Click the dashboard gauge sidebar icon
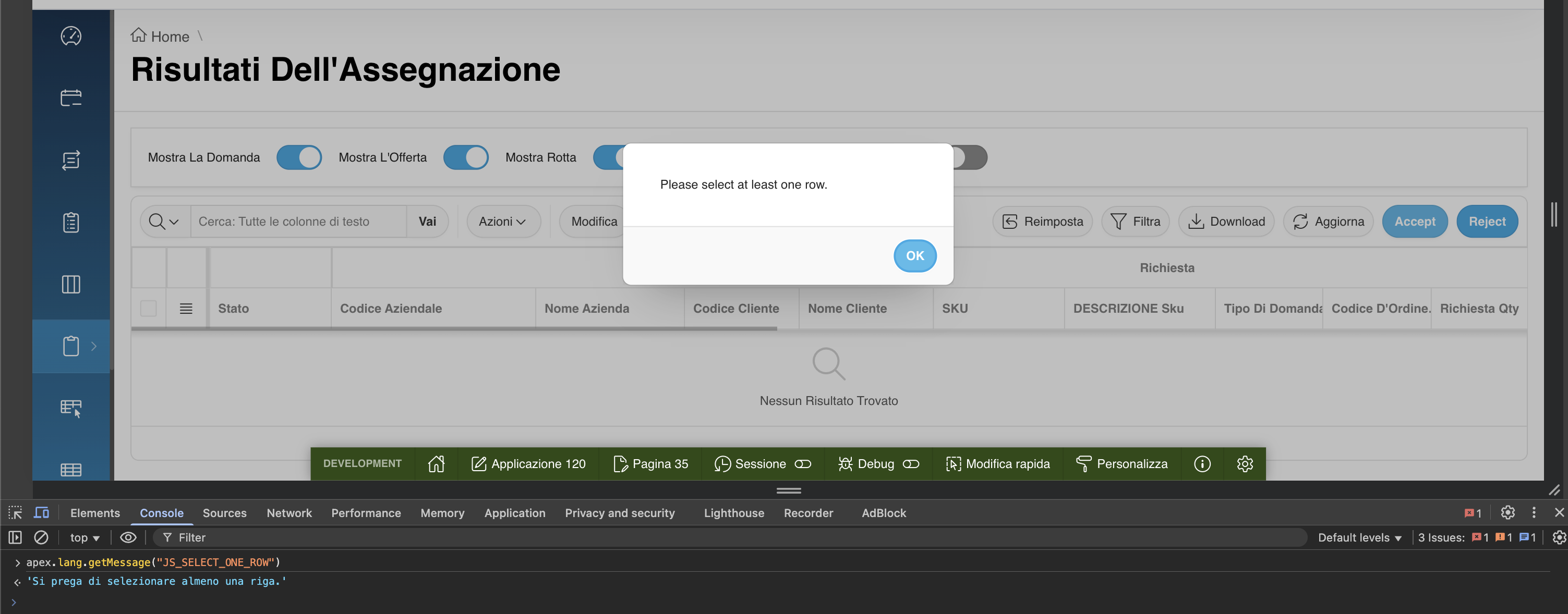1568x614 pixels. 70,36
